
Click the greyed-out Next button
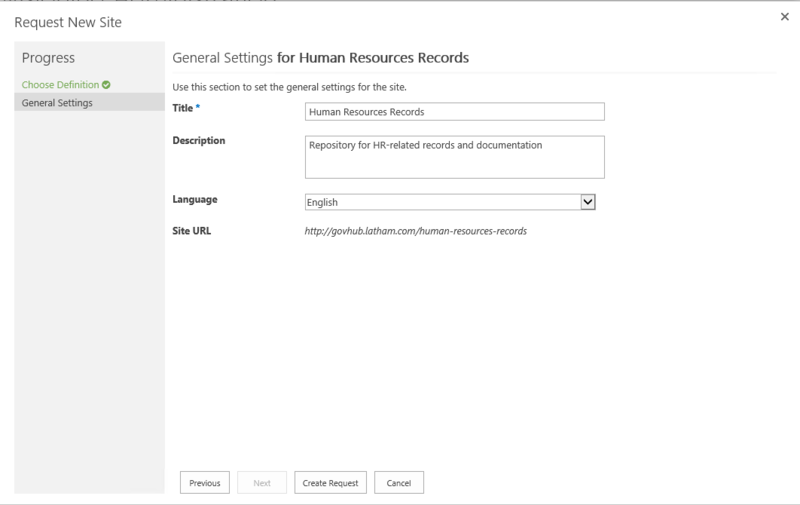262,483
